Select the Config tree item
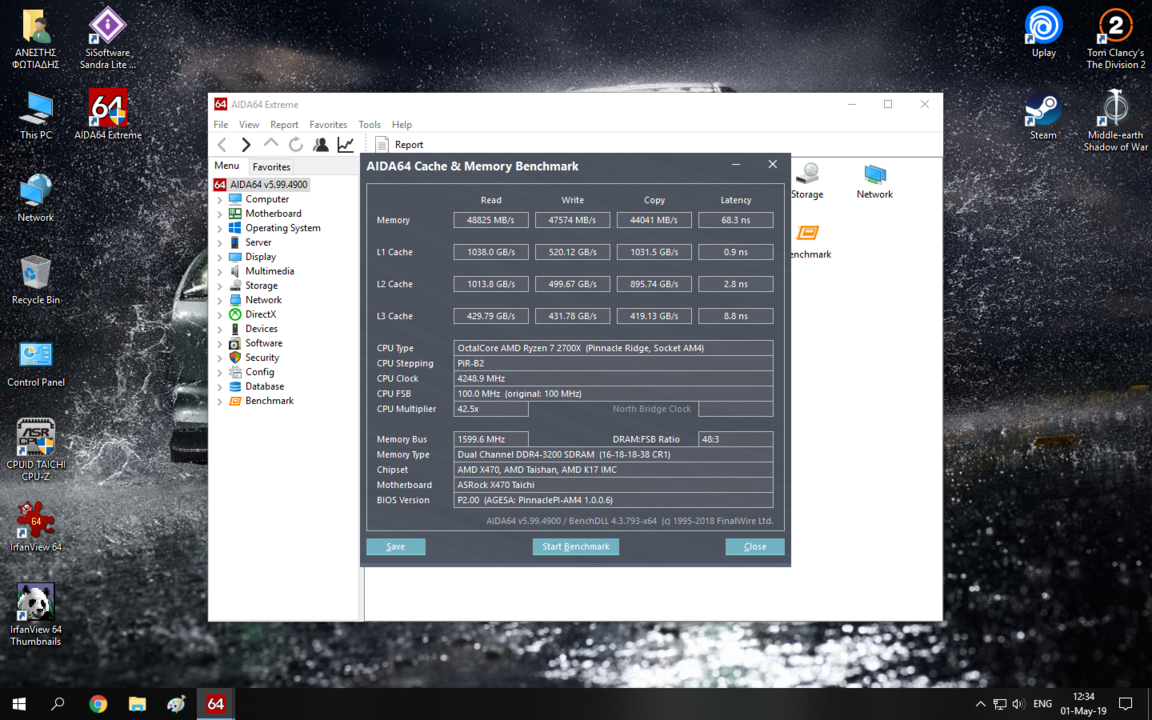 tap(251, 372)
